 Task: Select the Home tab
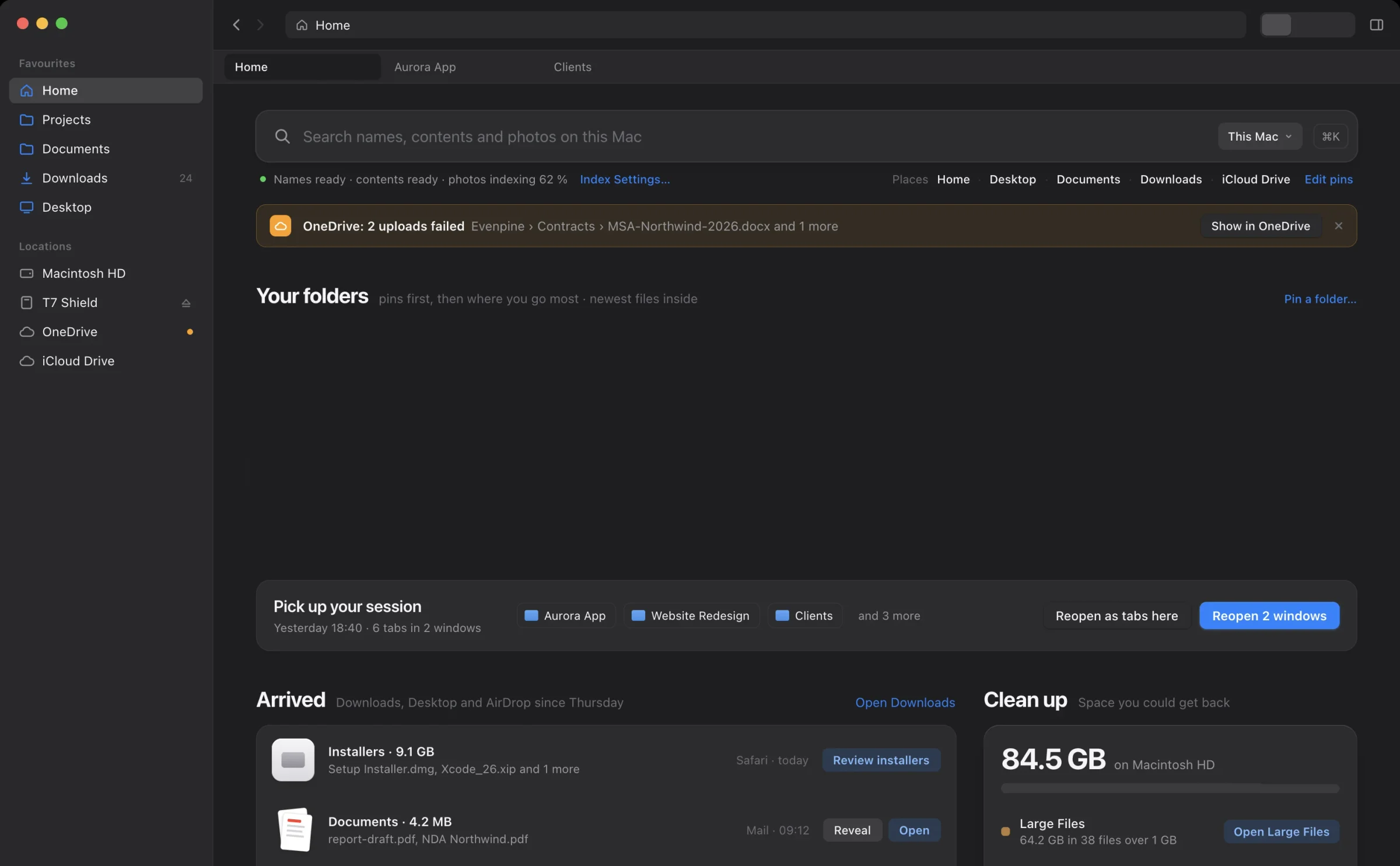tap(302, 67)
